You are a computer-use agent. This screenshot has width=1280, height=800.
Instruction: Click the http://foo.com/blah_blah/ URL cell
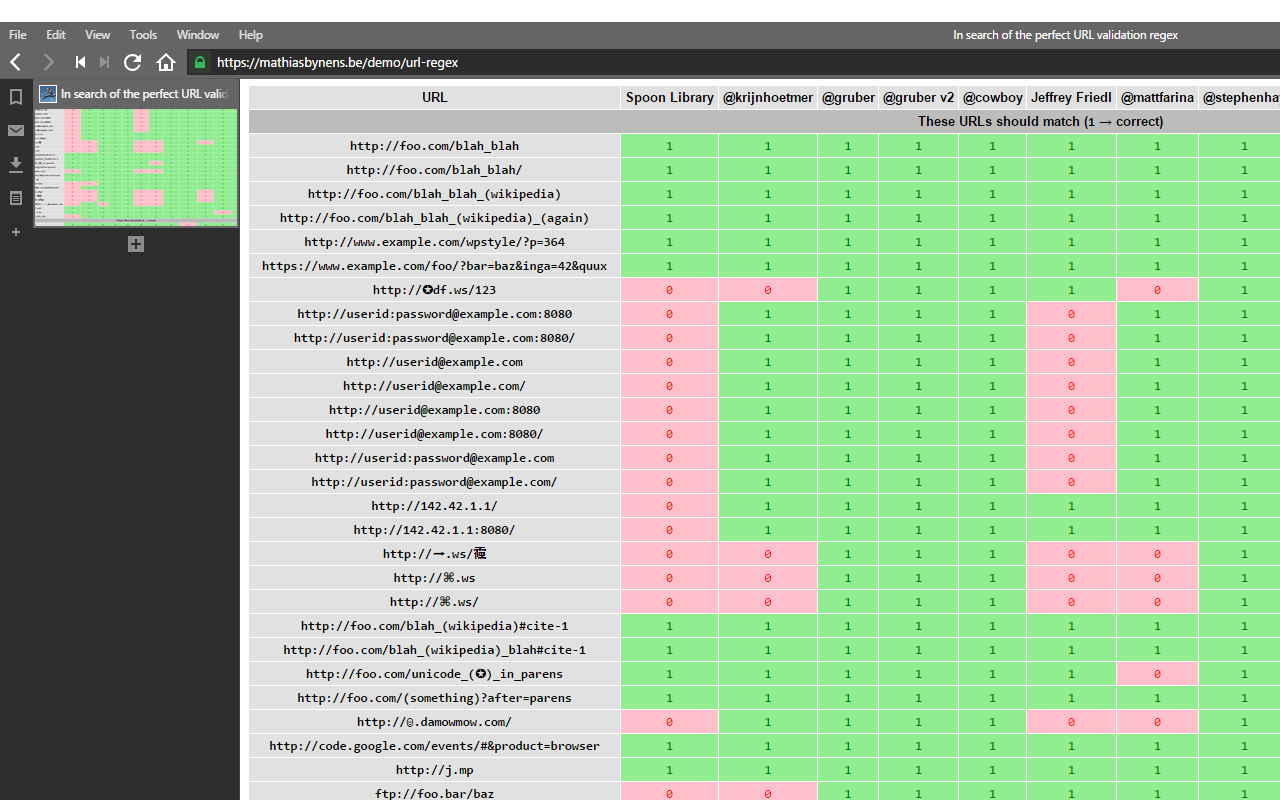click(x=435, y=170)
